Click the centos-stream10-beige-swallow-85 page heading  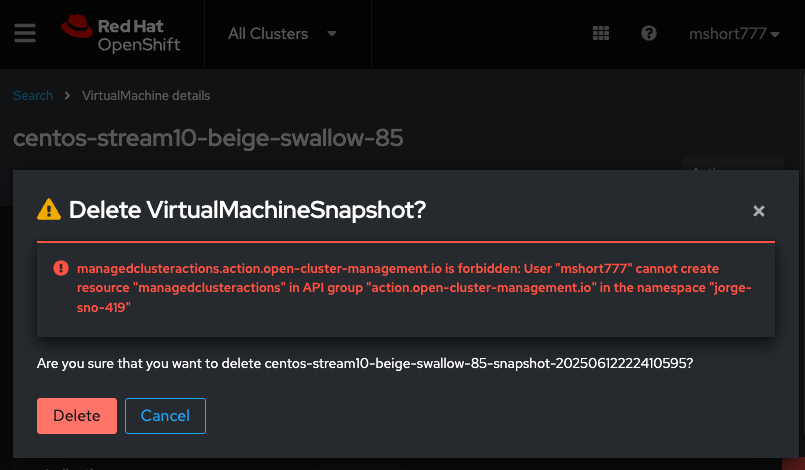208,138
